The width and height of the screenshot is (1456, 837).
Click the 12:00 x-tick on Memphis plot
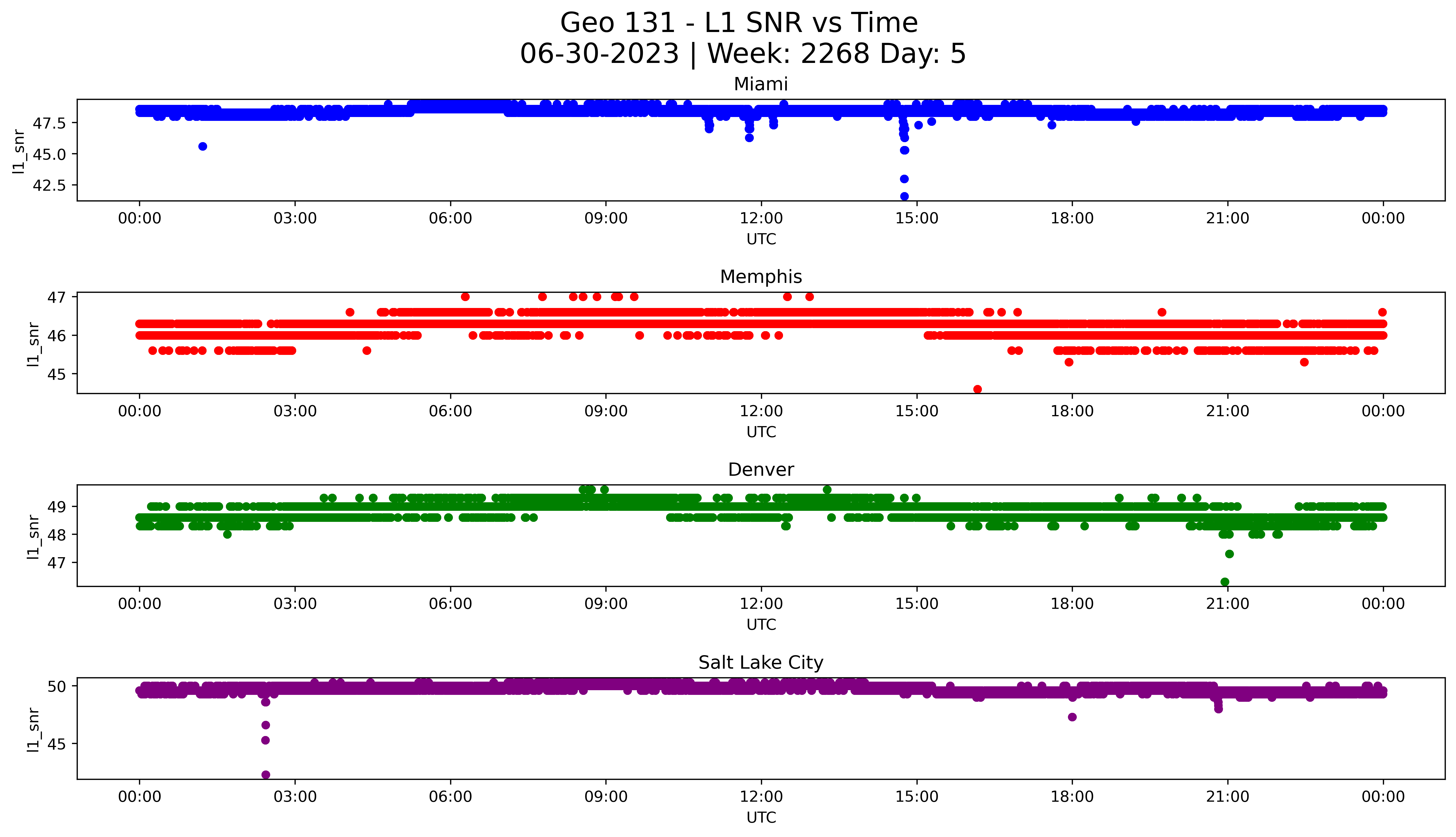coord(761,411)
